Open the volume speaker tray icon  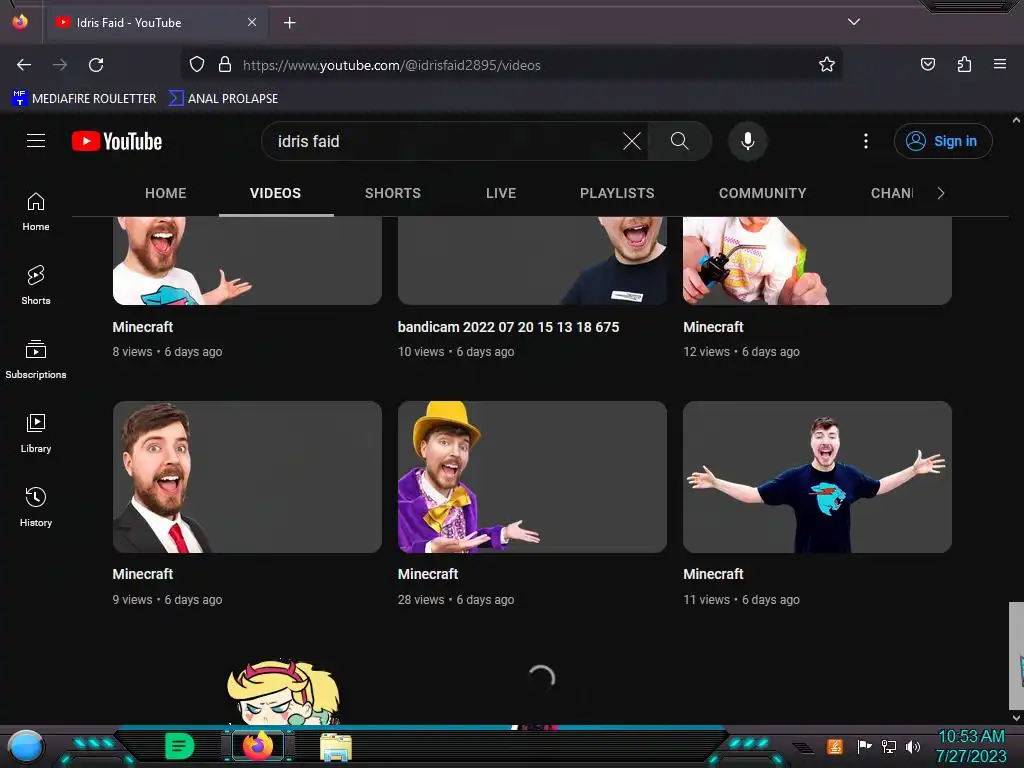point(913,746)
